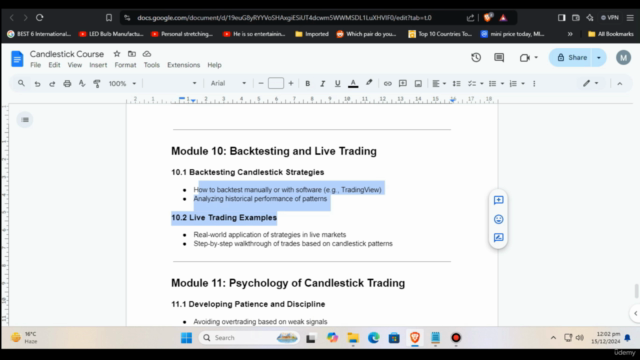Show the document outline

tap(25, 120)
